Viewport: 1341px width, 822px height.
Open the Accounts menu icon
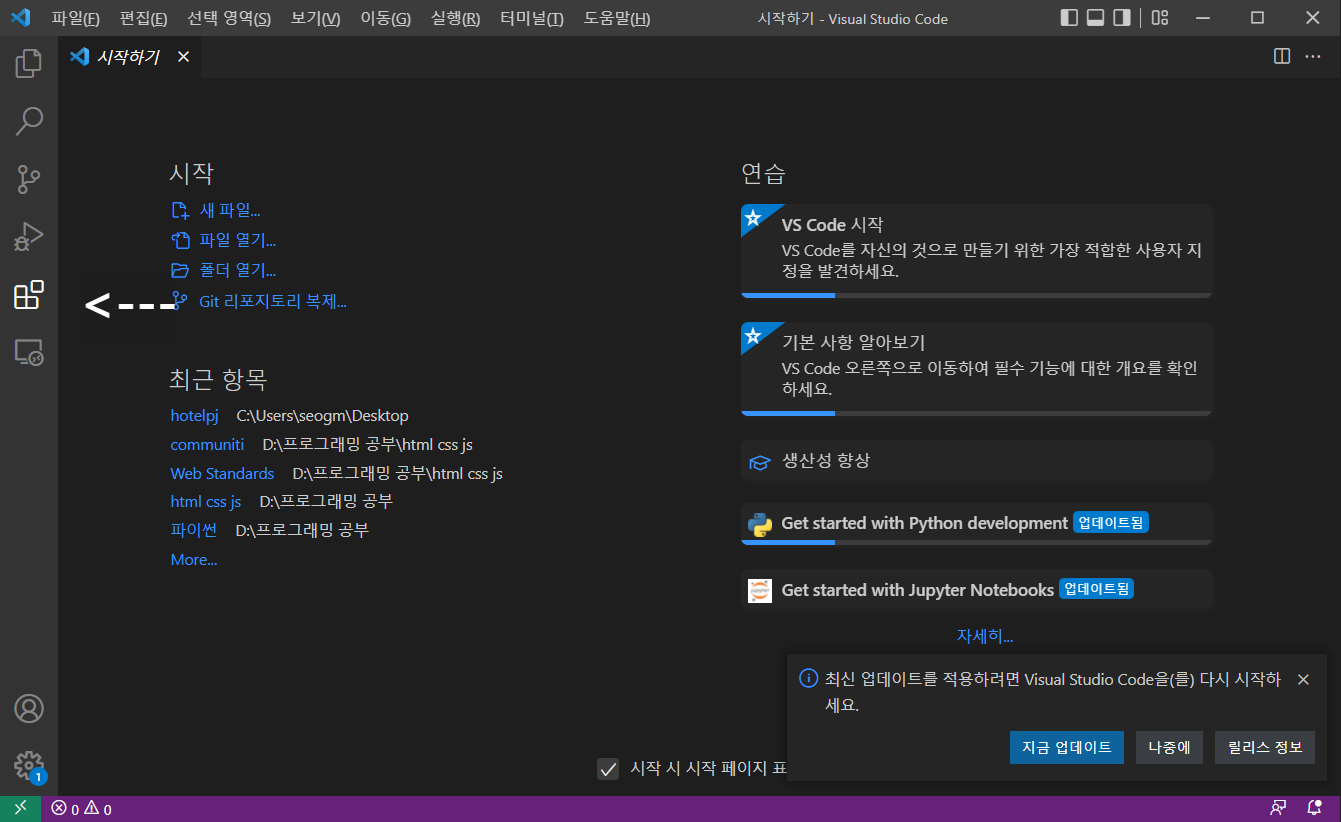pos(29,708)
